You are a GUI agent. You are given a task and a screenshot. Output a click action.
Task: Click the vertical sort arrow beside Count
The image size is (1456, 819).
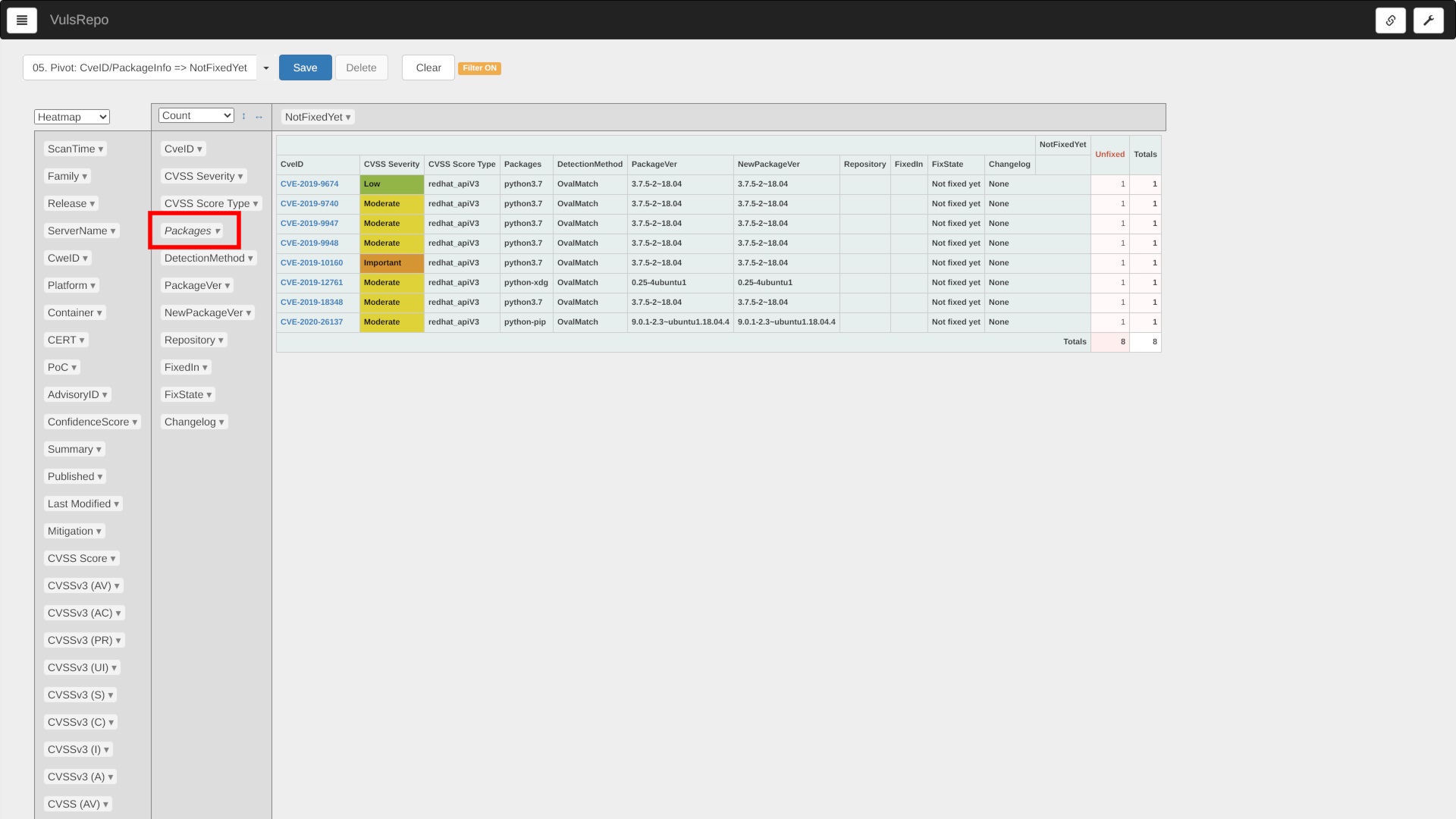[x=243, y=116]
